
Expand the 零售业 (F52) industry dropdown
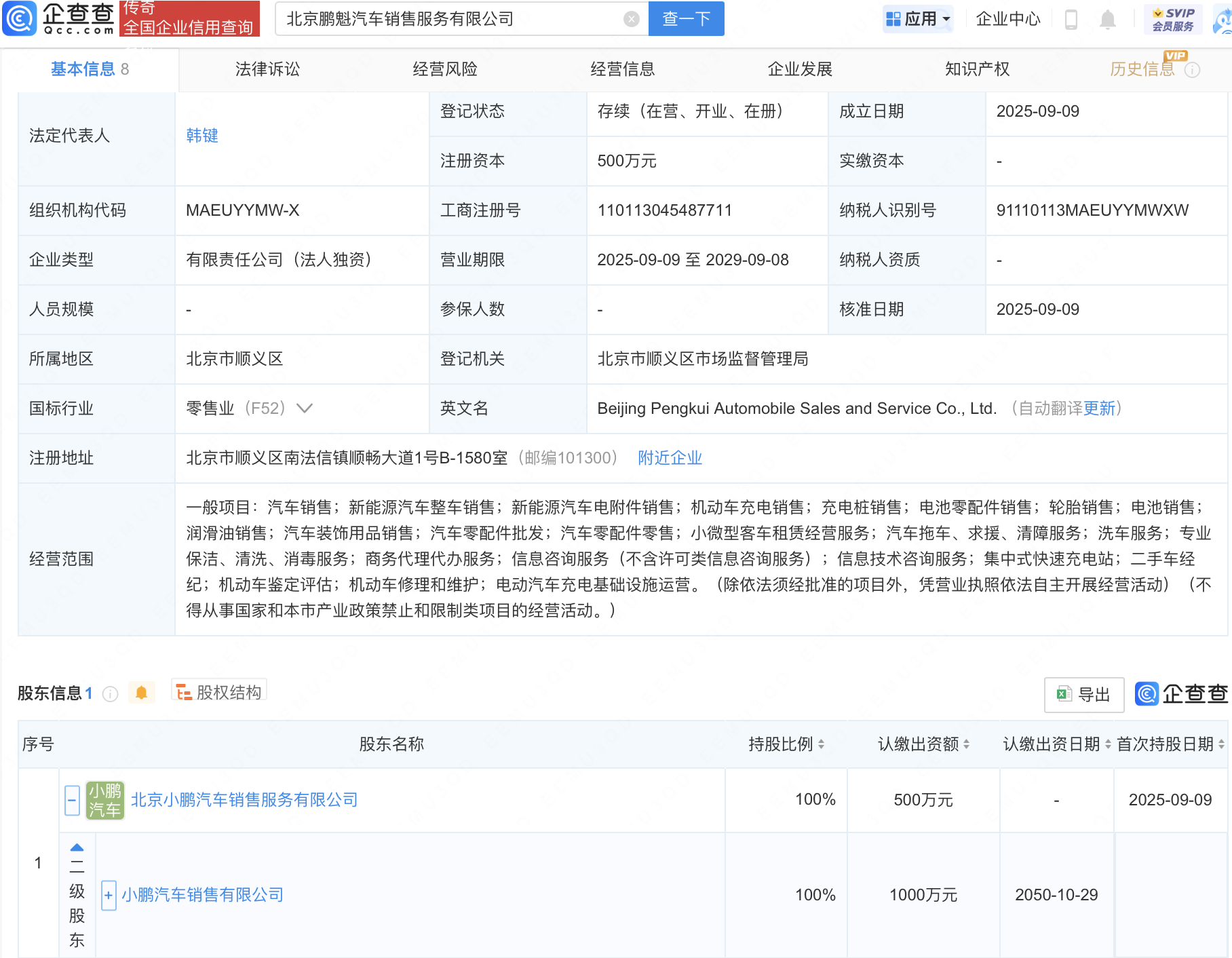click(x=305, y=408)
